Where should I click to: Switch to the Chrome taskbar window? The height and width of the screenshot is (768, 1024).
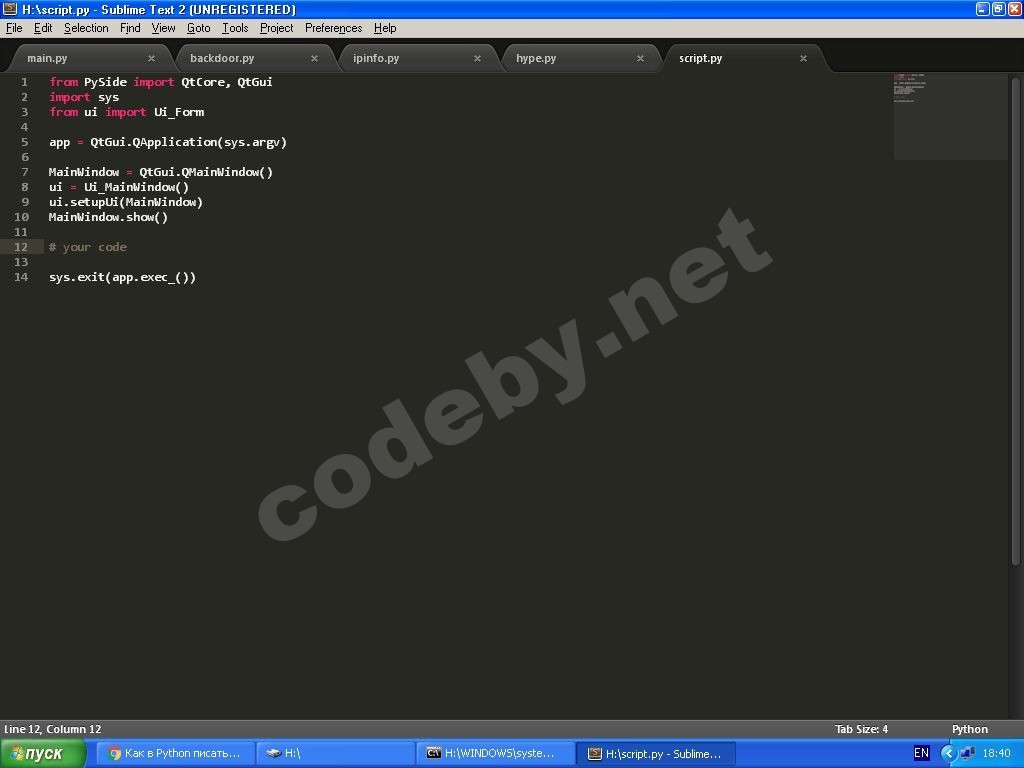[176, 754]
